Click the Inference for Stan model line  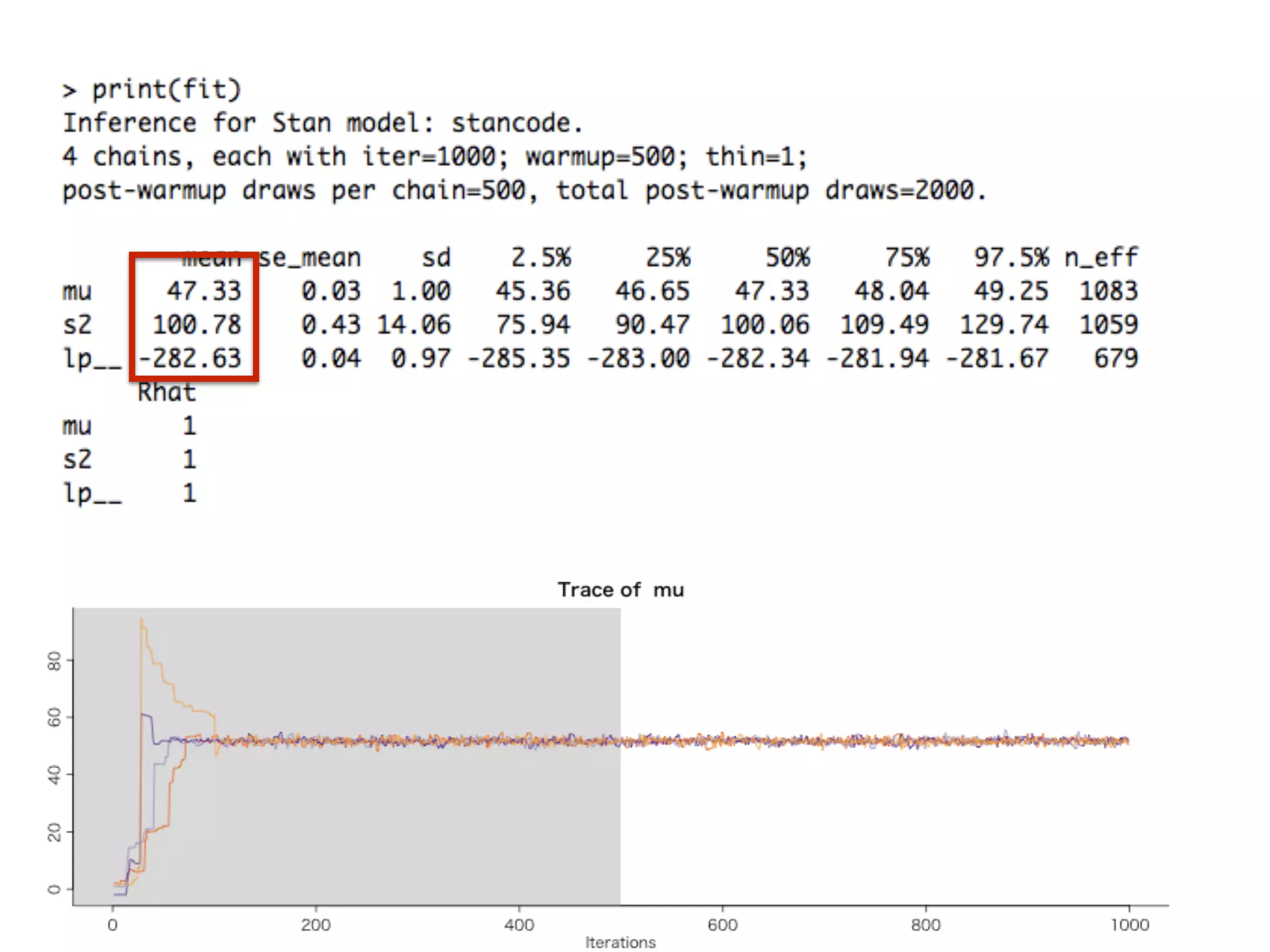[322, 123]
